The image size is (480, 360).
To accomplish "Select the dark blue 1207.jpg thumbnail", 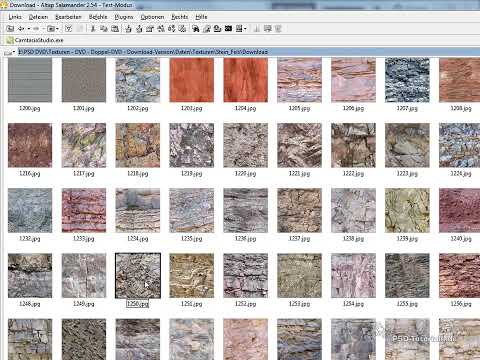I will coord(407,80).
